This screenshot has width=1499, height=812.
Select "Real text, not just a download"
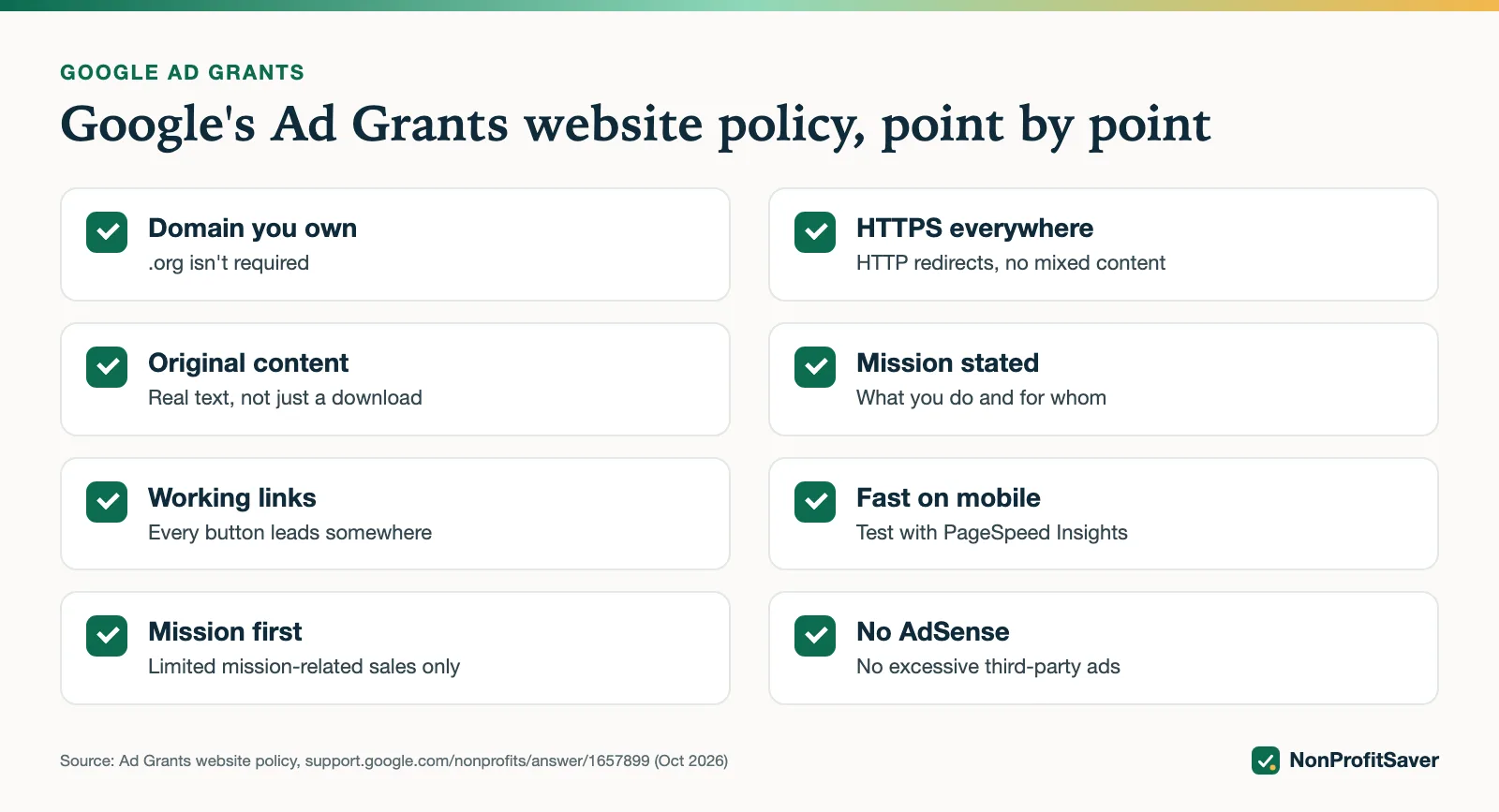click(285, 398)
